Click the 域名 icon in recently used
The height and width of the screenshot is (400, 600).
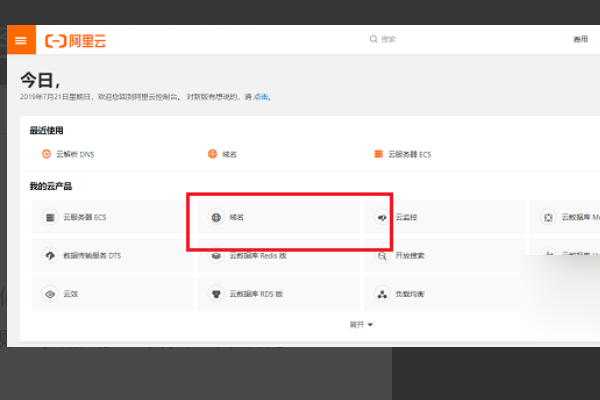212,154
